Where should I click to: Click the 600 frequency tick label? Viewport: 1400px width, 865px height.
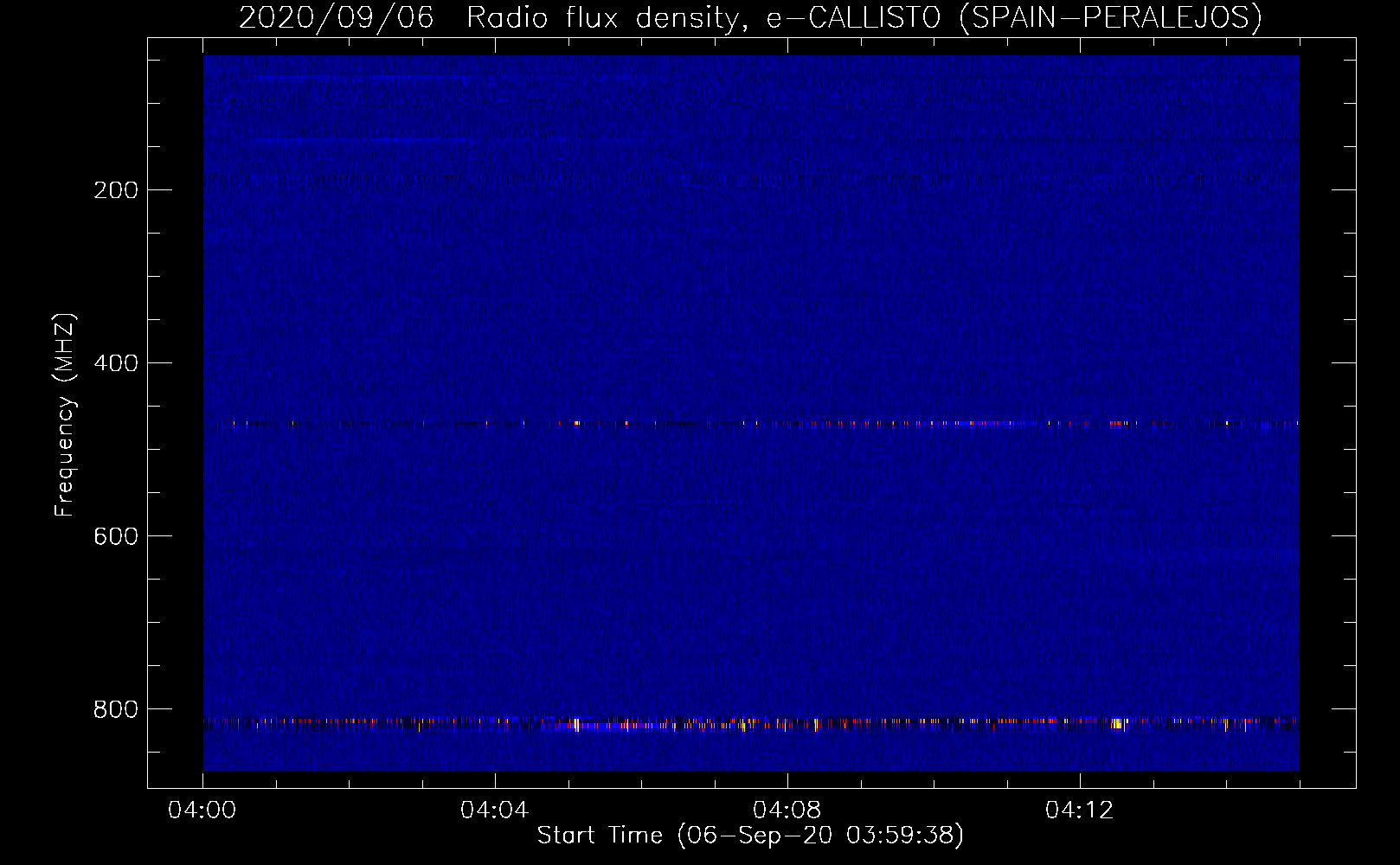116,536
